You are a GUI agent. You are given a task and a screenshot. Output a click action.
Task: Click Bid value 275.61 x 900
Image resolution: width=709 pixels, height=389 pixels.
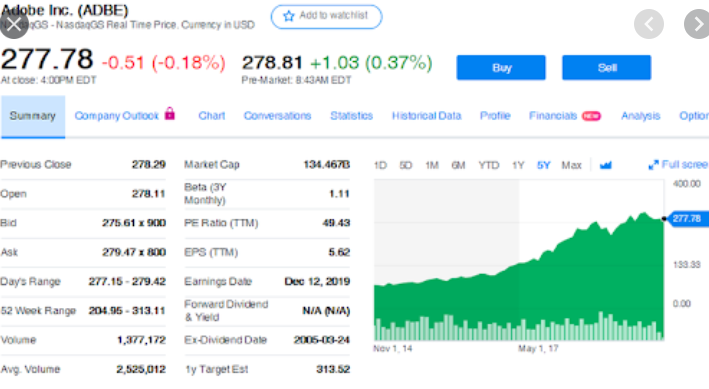134,223
